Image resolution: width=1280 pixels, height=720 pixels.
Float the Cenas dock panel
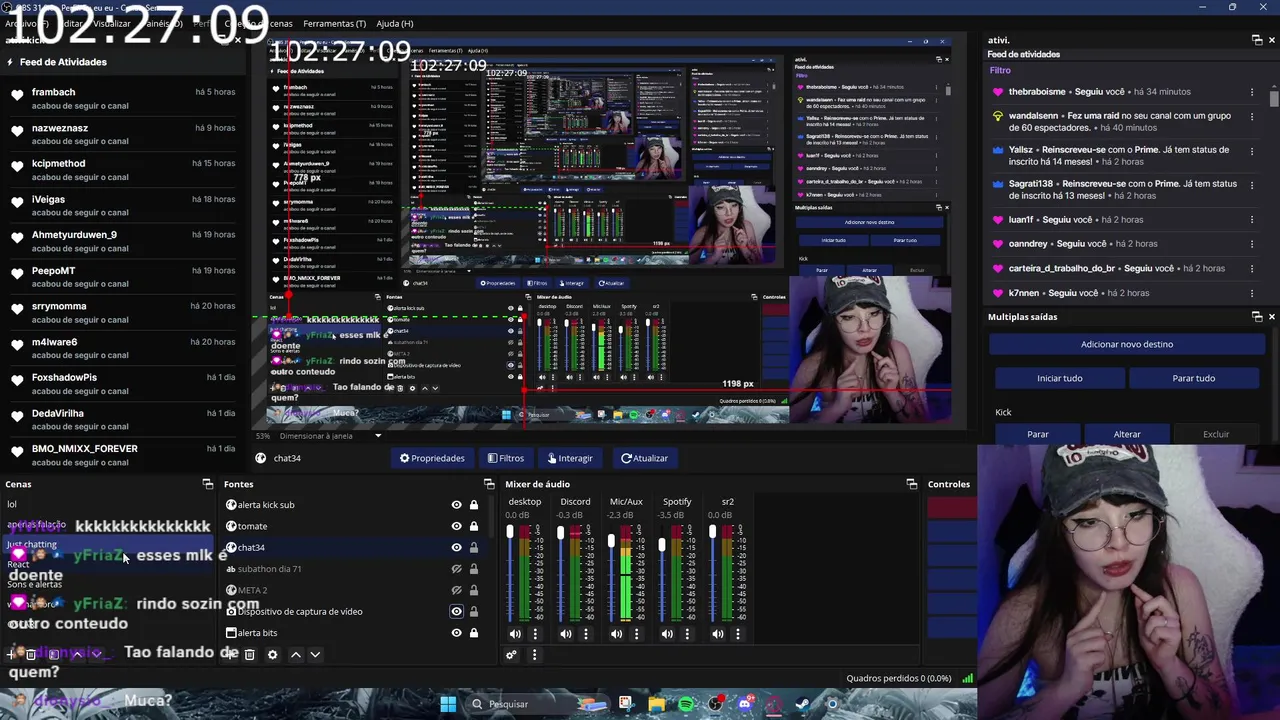pyautogui.click(x=208, y=484)
